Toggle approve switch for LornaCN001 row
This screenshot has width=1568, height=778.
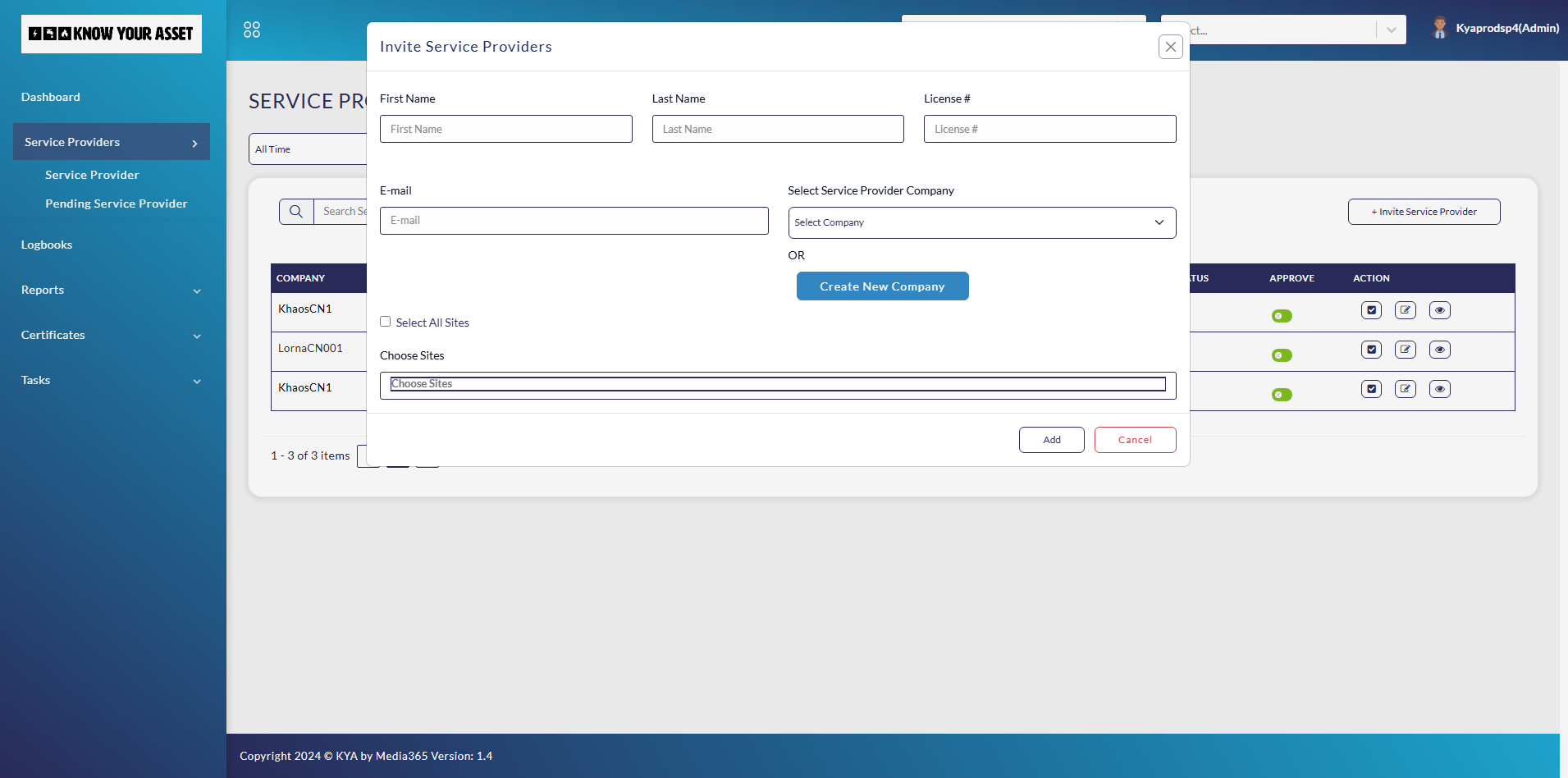1282,355
